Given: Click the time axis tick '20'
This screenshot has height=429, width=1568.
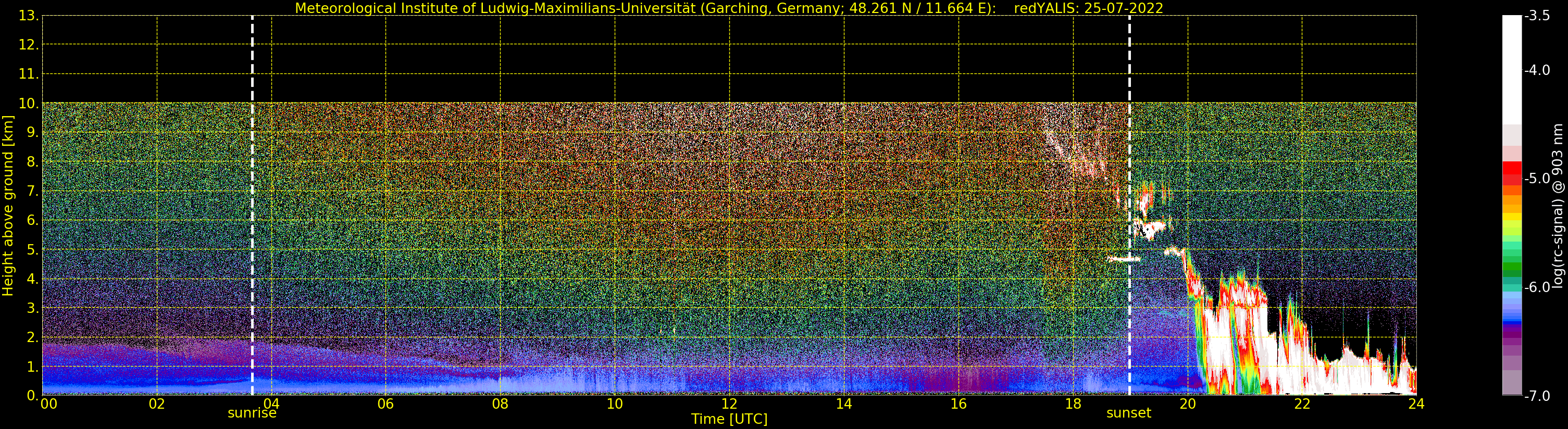Looking at the screenshot, I should [x=1188, y=404].
